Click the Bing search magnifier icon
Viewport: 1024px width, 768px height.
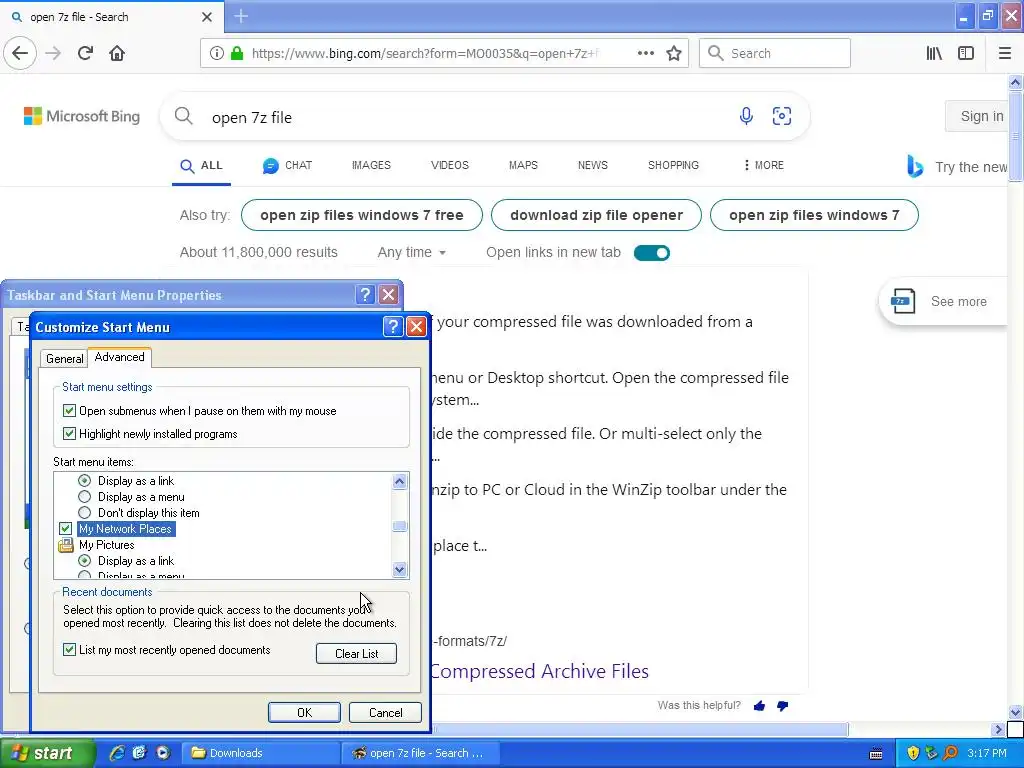pos(184,116)
